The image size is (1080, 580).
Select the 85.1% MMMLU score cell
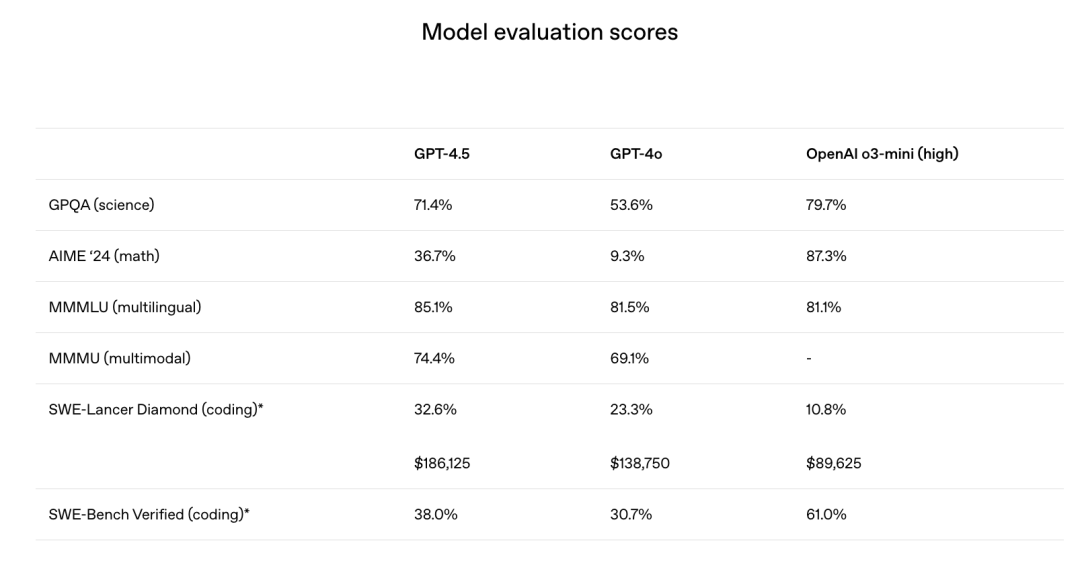[433, 307]
